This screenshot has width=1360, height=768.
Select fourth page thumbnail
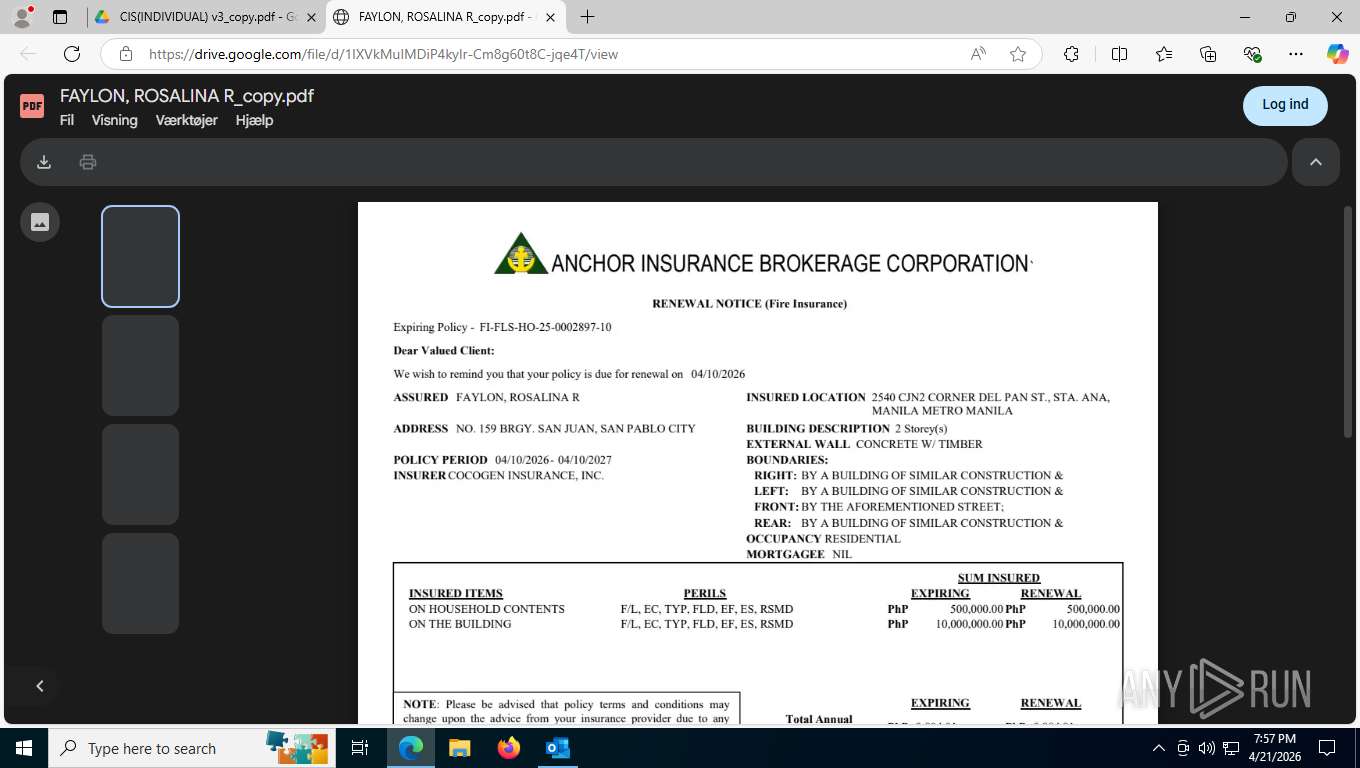pyautogui.click(x=141, y=583)
